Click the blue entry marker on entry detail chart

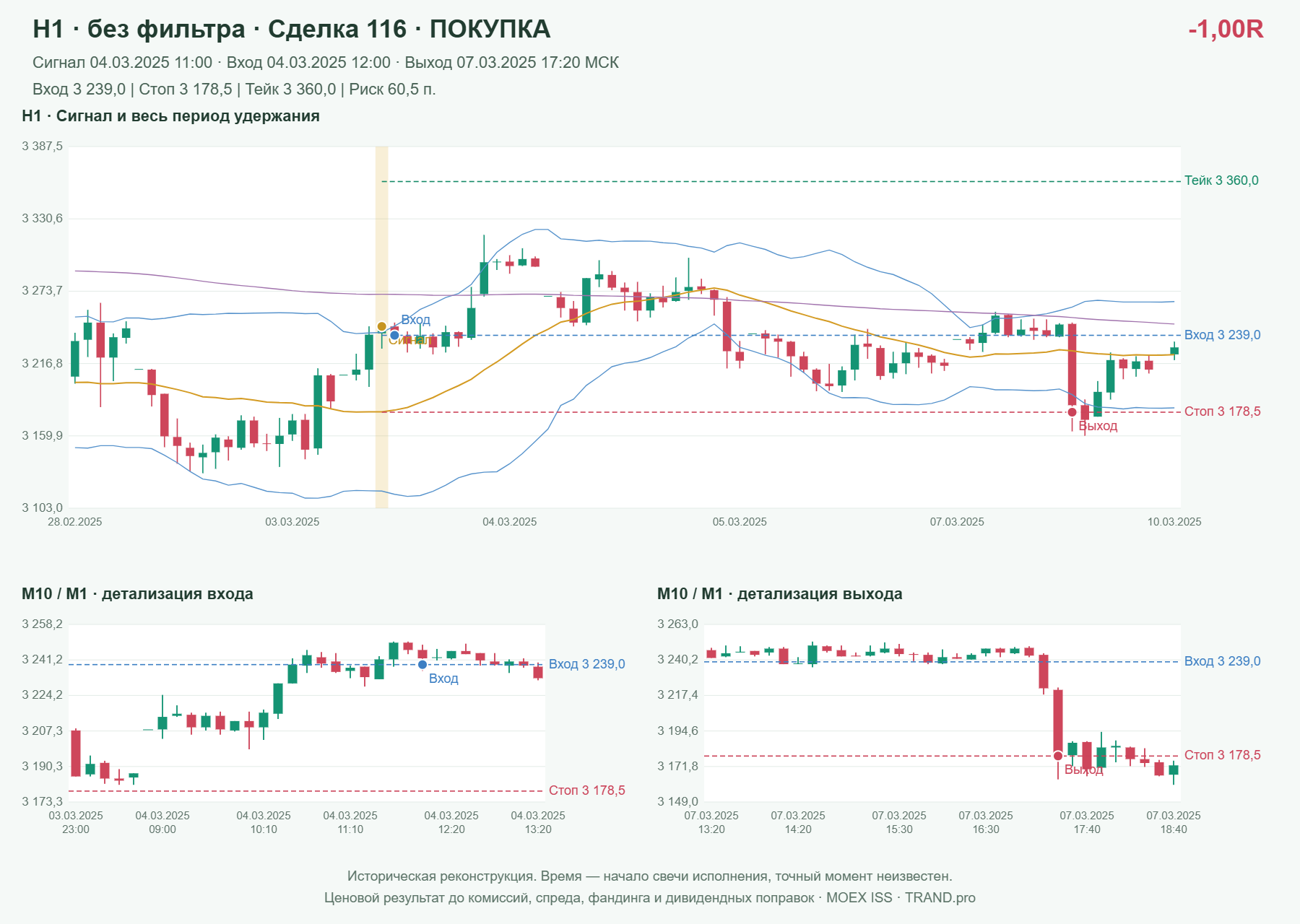(422, 665)
